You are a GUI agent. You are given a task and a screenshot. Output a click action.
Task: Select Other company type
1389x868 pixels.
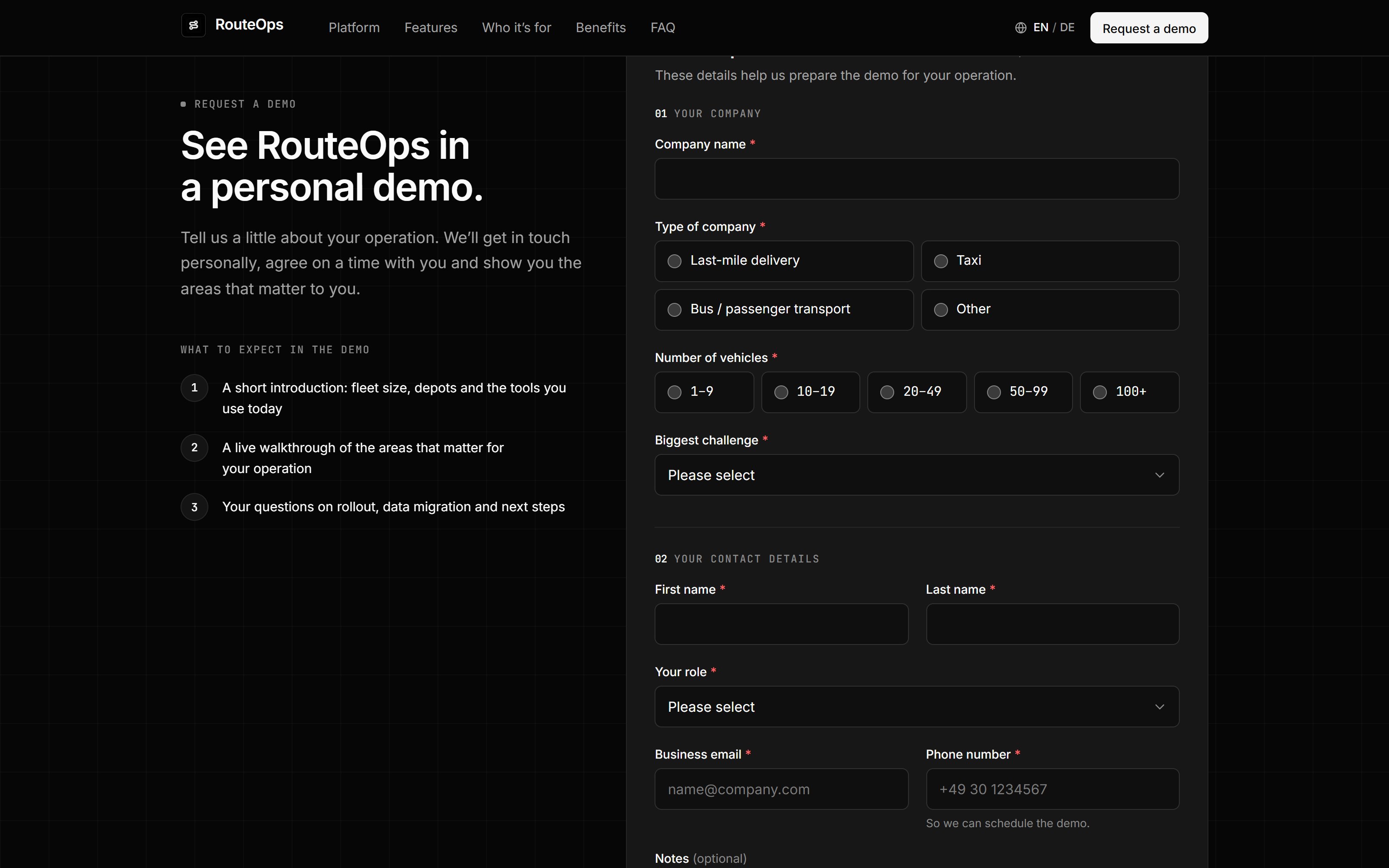(x=1050, y=309)
